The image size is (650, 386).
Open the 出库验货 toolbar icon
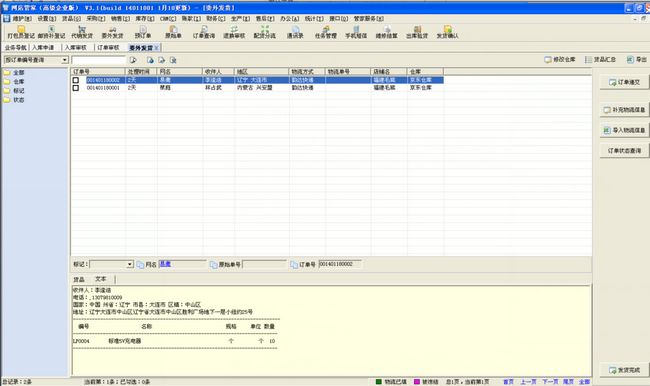pyautogui.click(x=417, y=32)
